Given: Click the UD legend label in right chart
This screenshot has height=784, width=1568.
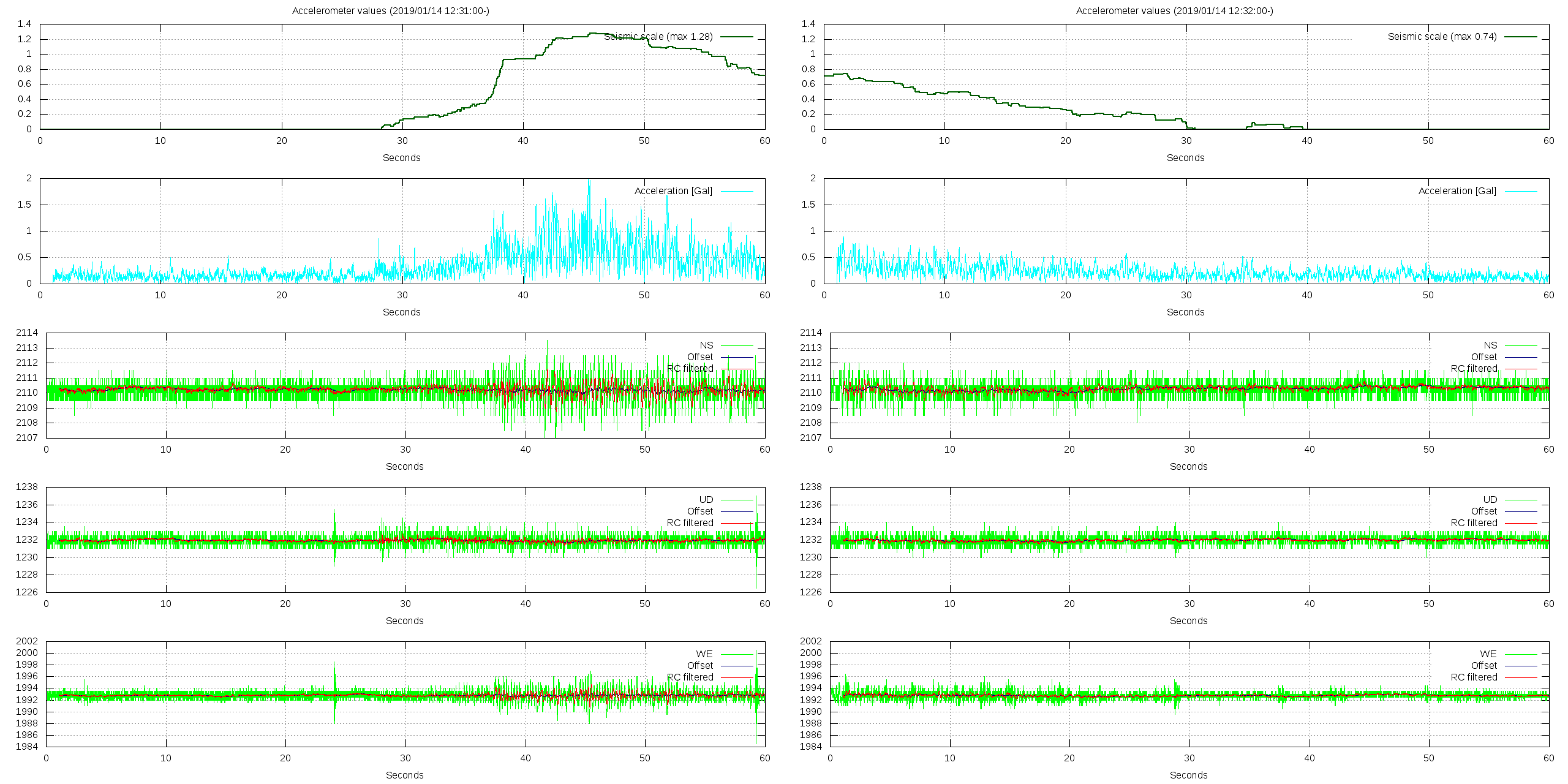Looking at the screenshot, I should (x=1490, y=500).
